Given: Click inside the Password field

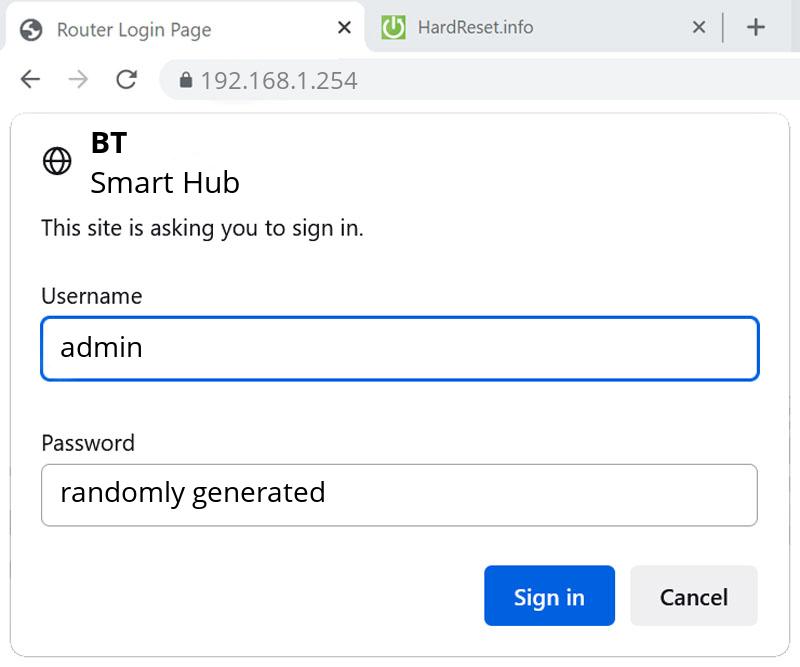Looking at the screenshot, I should coord(400,494).
